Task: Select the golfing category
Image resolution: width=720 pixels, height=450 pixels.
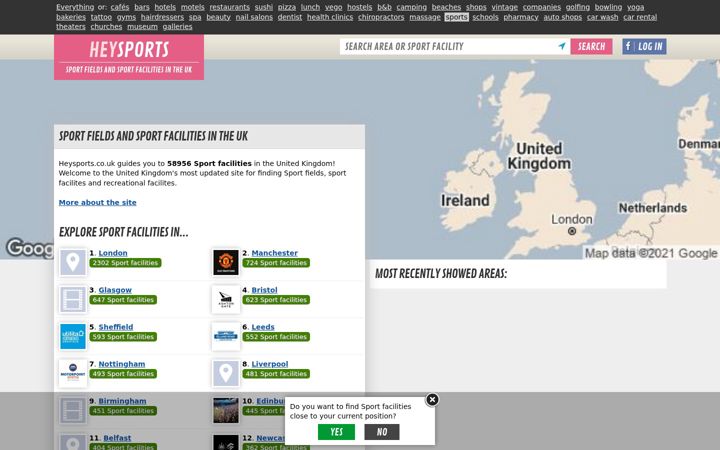Action: 578,7
